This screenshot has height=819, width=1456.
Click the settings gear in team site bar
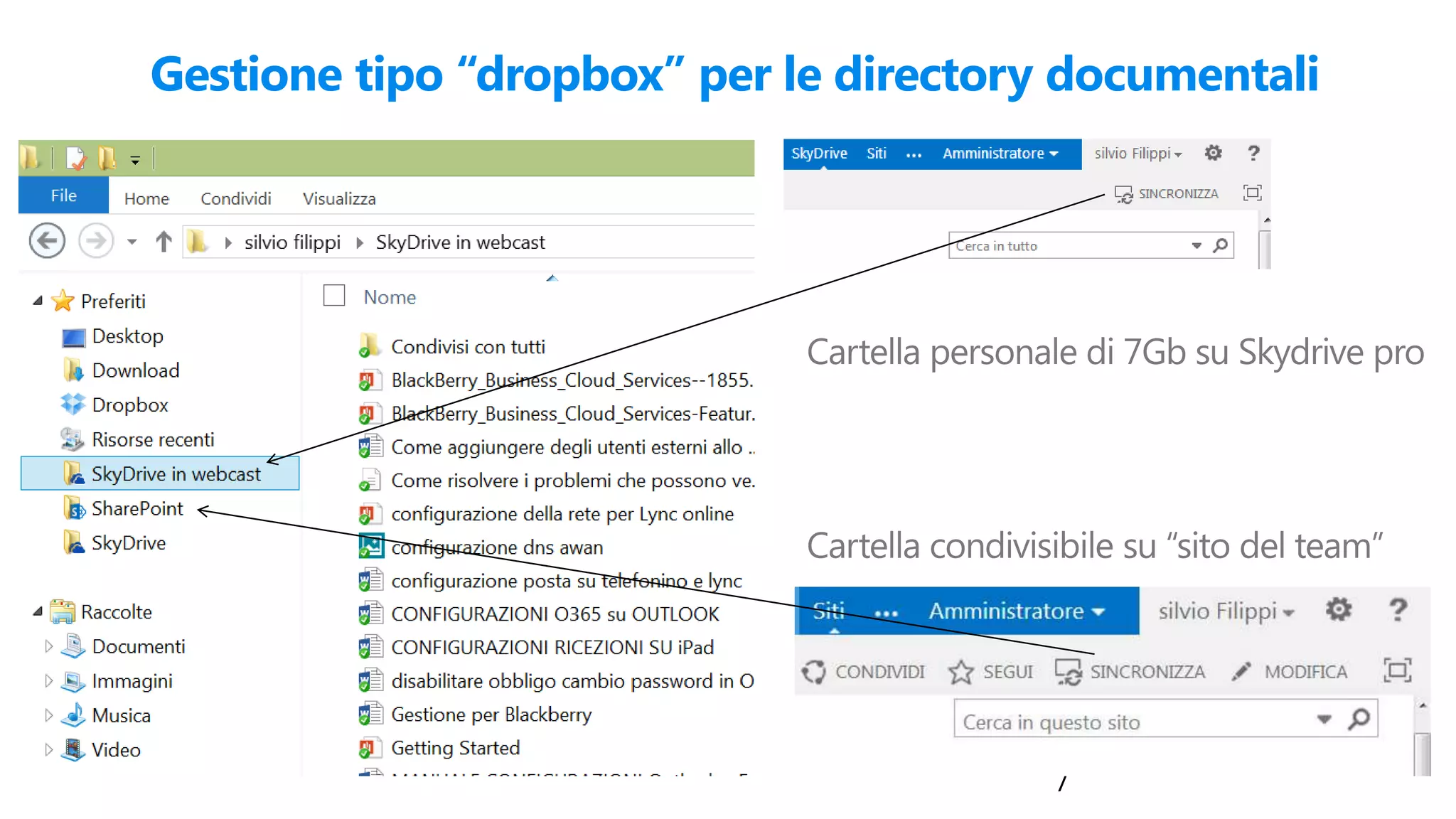[1339, 609]
